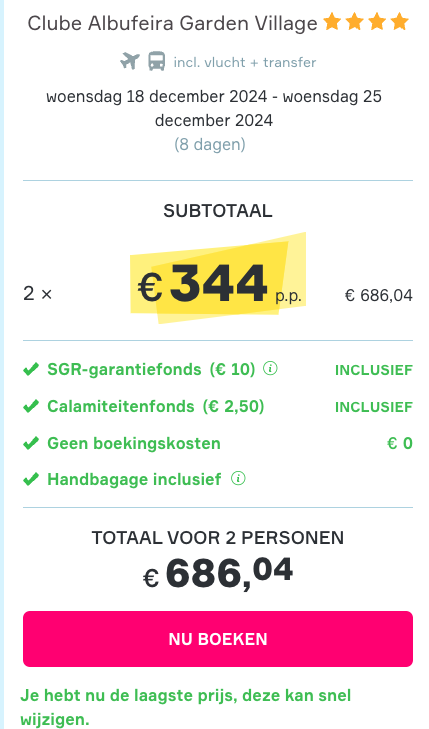Select the 18–25 december travel dates

tap(214, 108)
